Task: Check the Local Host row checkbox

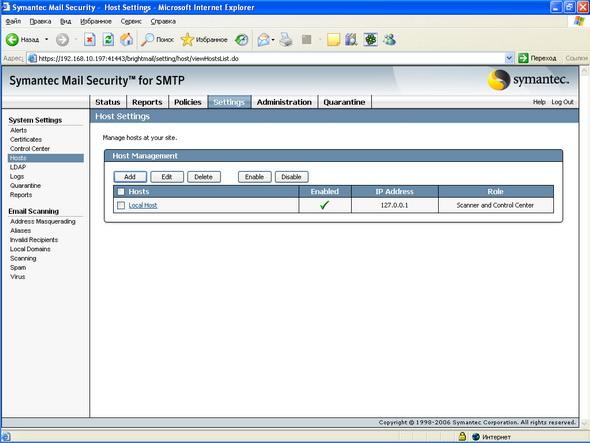Action: 121,205
